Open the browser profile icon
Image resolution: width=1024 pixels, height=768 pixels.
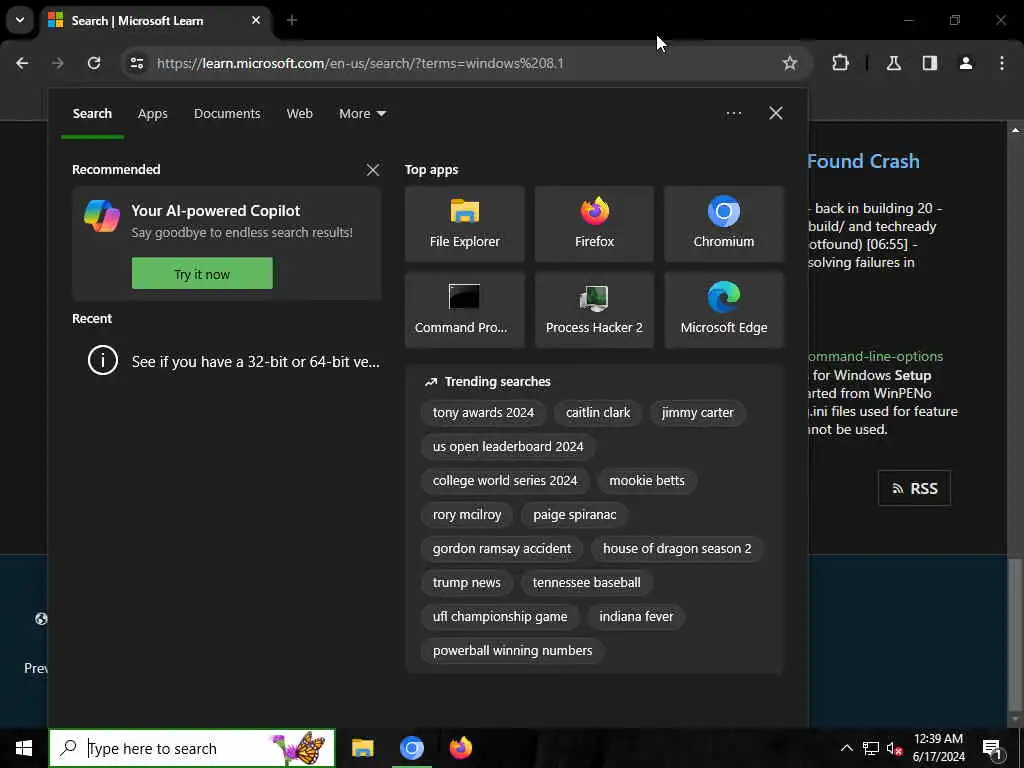tap(966, 63)
